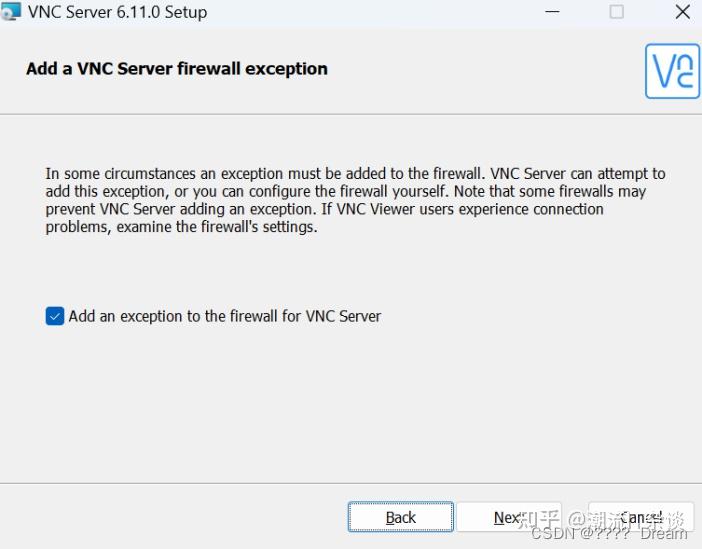Uncheck the firewall exception checkbox
The height and width of the screenshot is (549, 702).
point(55,316)
